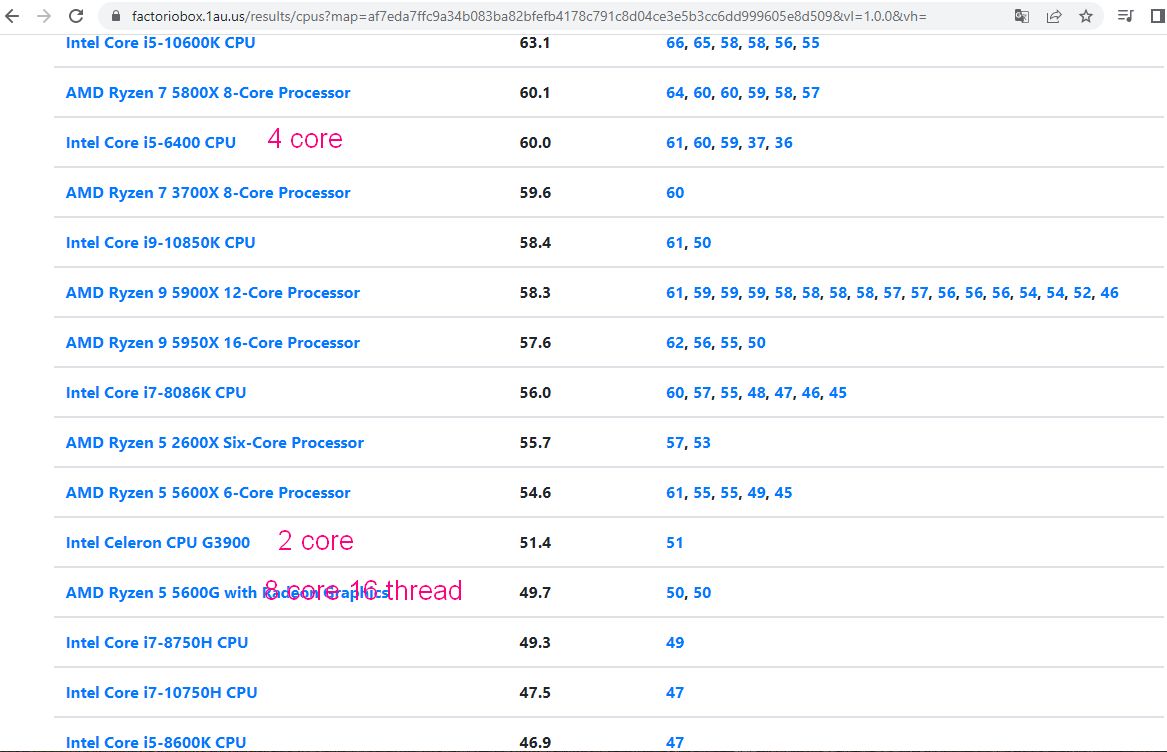Open result 52 in the Ryzen 9 5900X row
Viewport: 1167px width, 752px height.
tap(1082, 292)
